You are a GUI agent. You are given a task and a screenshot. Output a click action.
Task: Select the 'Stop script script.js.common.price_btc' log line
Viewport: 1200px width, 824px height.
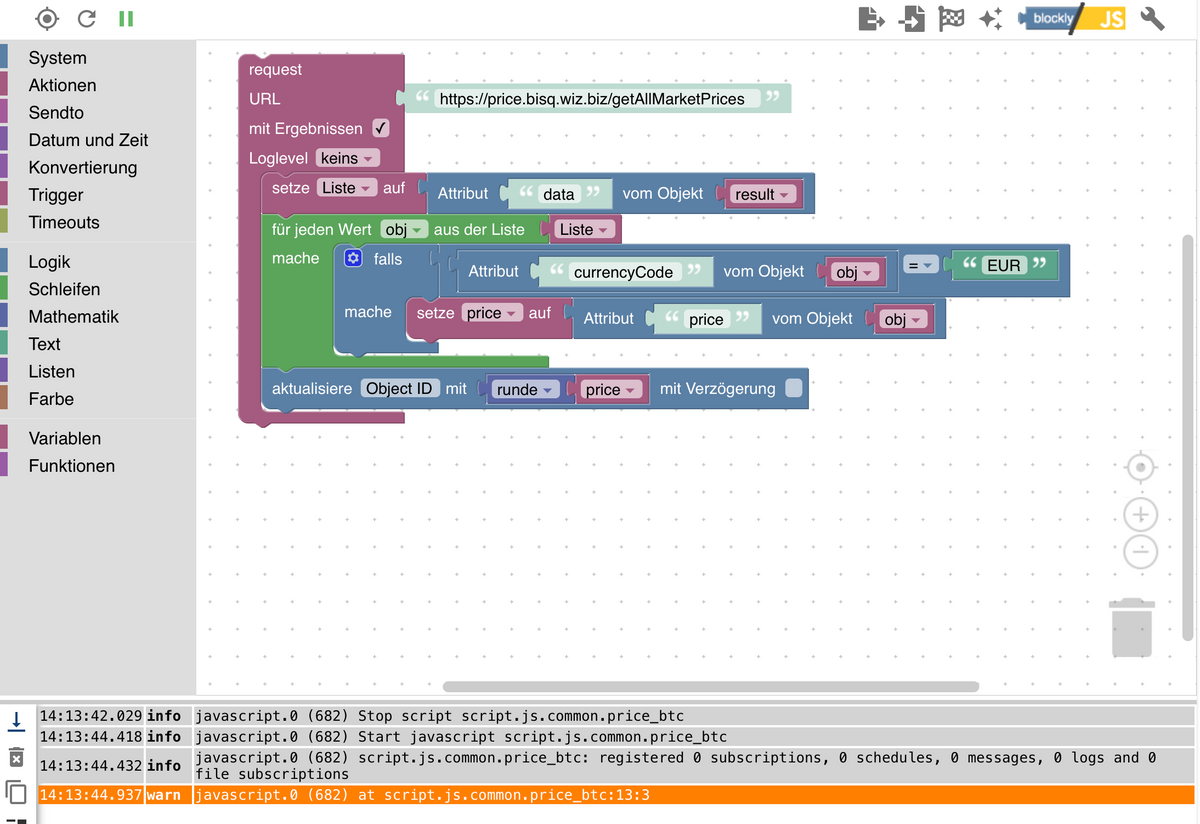616,716
